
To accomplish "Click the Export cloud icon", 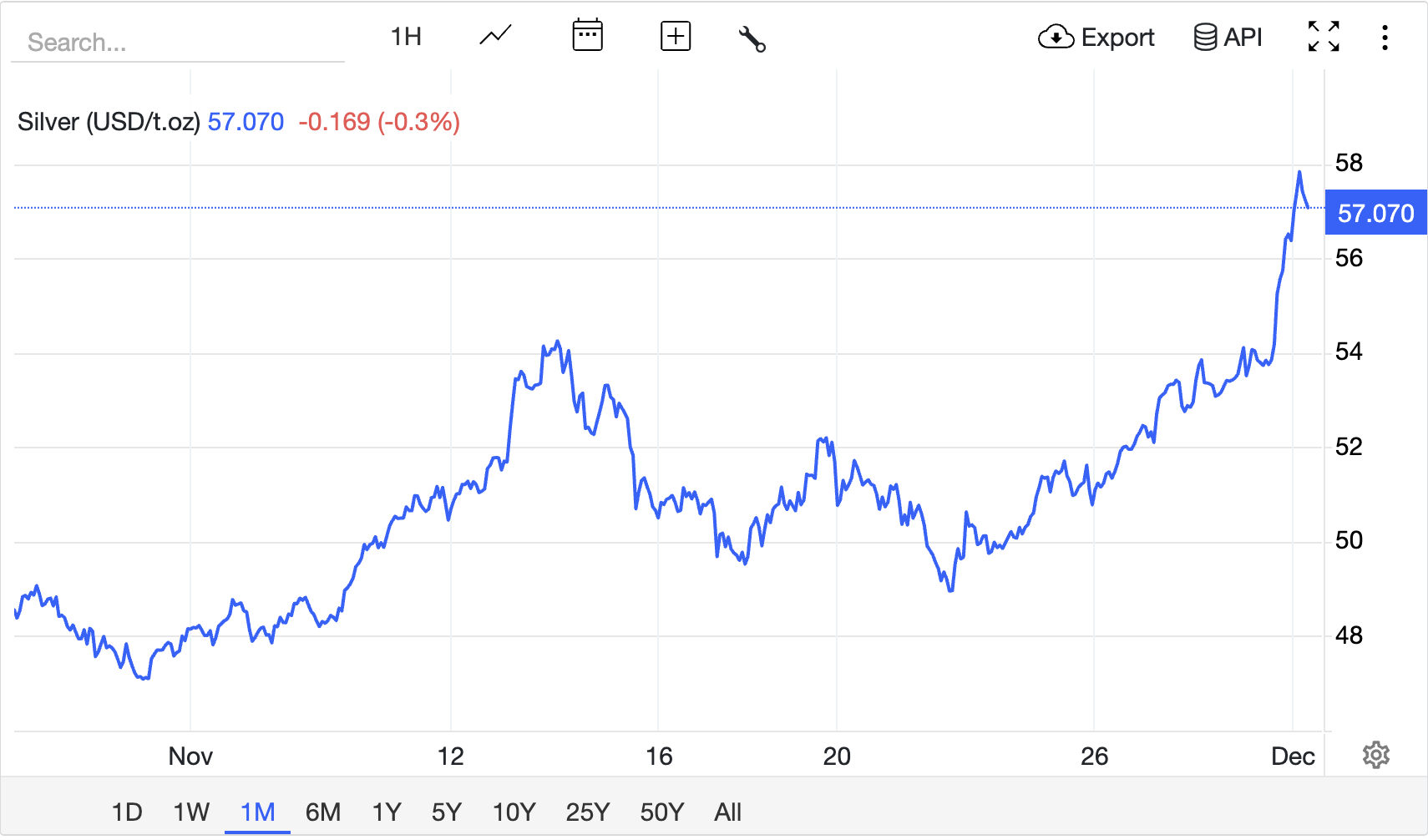I will point(1055,37).
